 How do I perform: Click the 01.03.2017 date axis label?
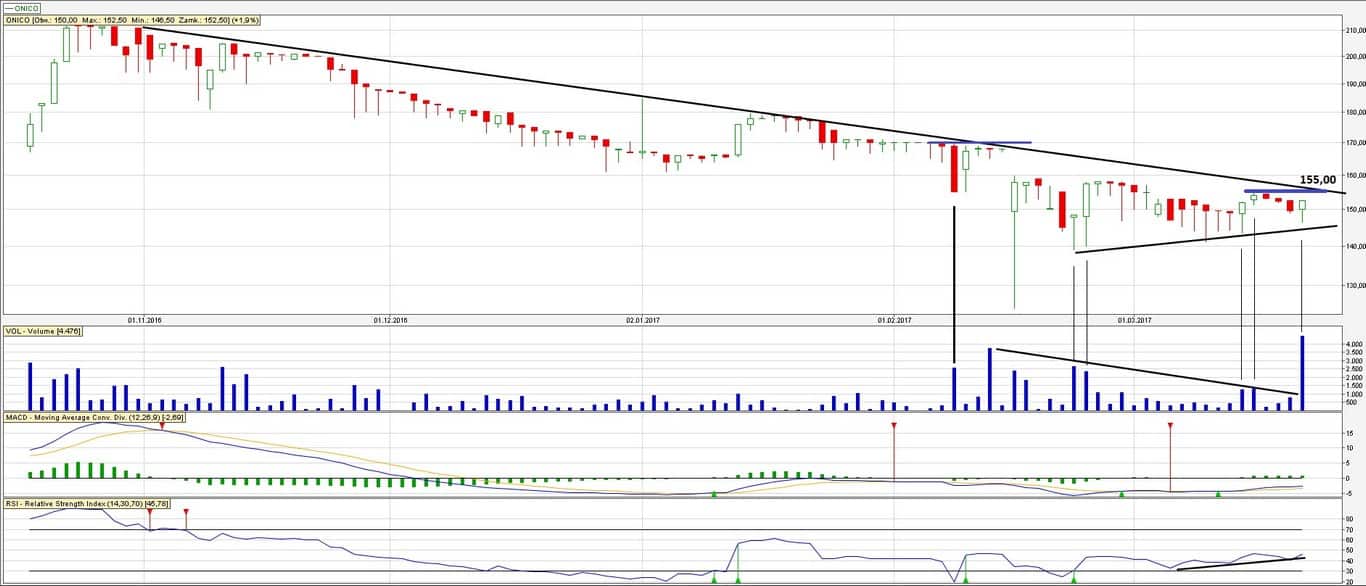1133,320
